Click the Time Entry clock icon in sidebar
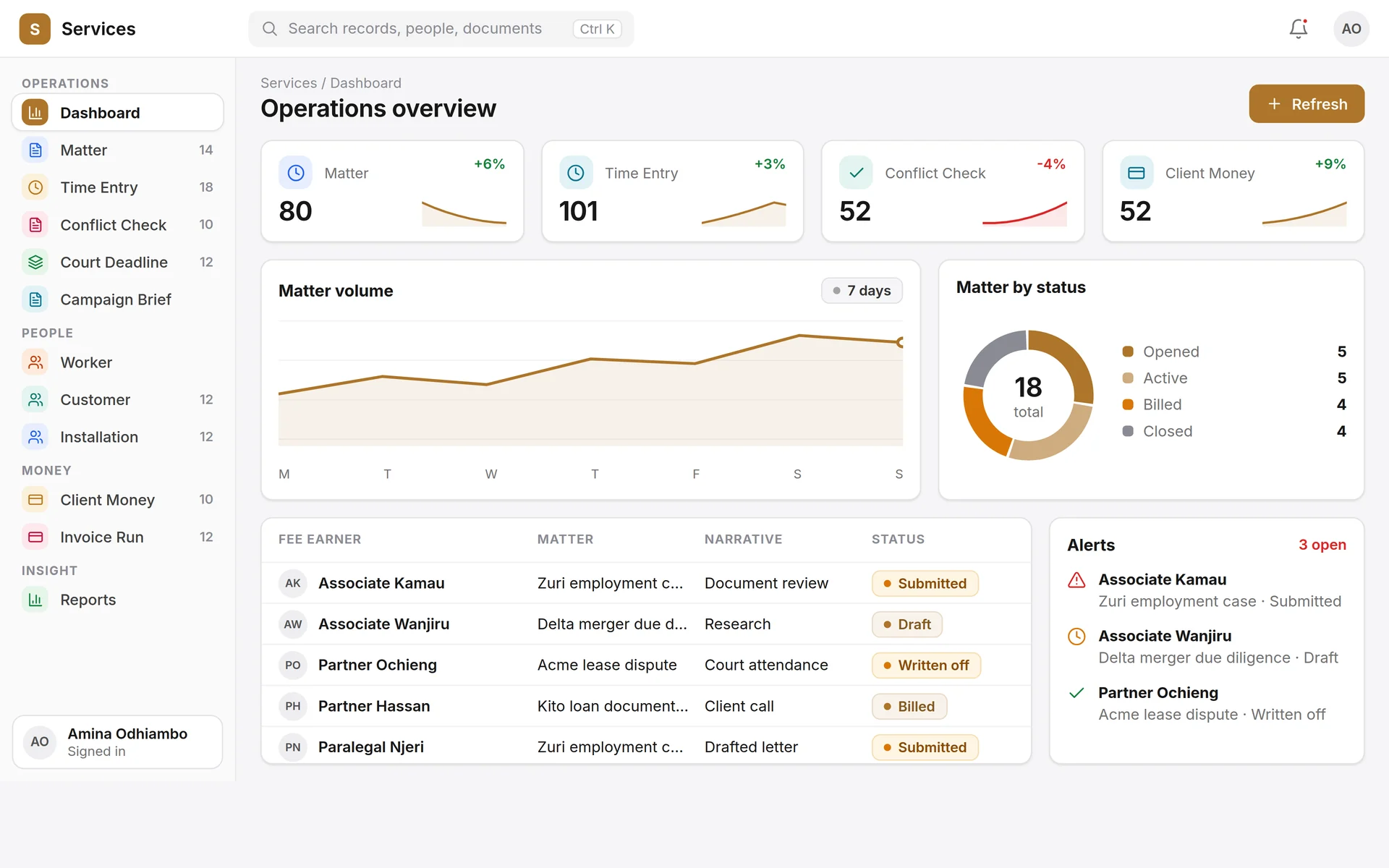This screenshot has width=1389, height=868. click(35, 187)
